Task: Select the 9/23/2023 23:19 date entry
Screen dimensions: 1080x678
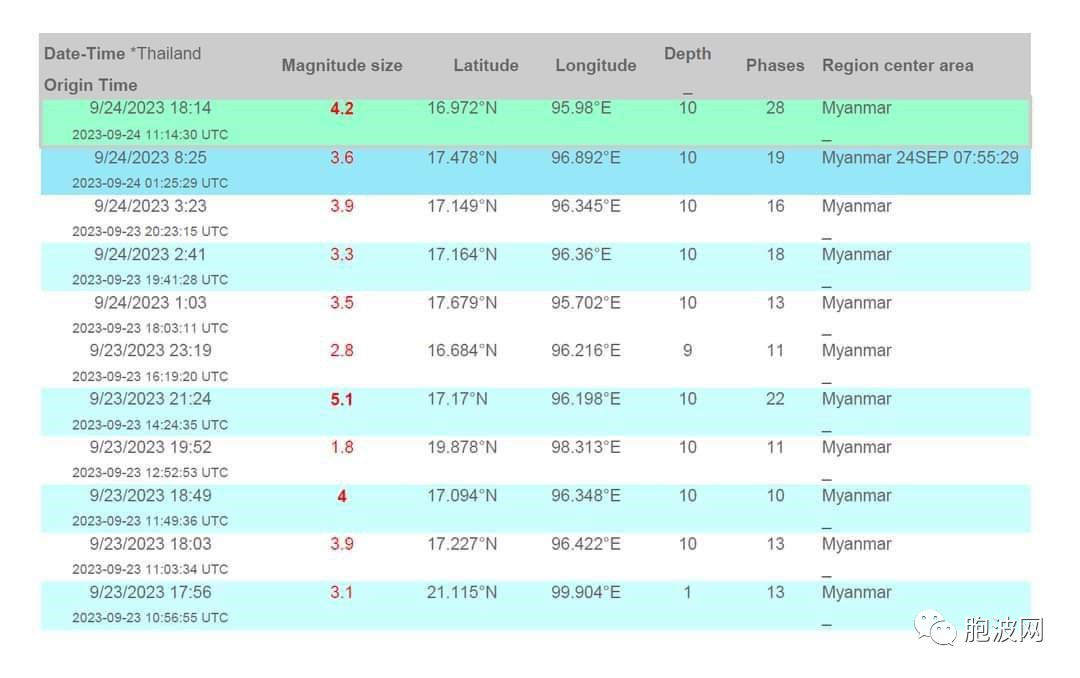Action: pyautogui.click(x=150, y=351)
